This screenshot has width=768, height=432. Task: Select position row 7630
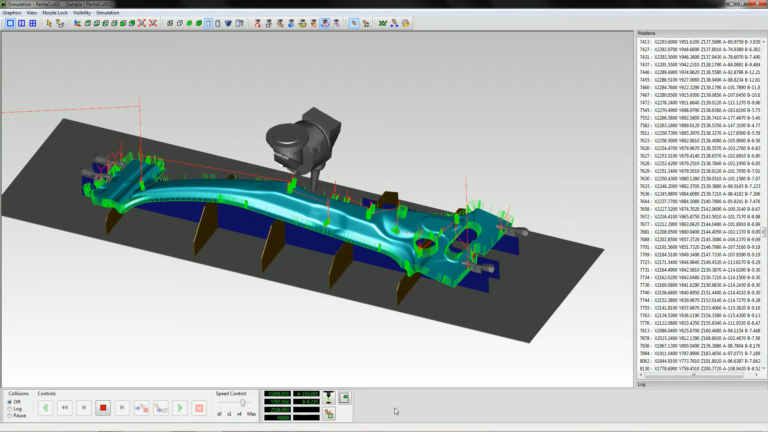pos(699,179)
